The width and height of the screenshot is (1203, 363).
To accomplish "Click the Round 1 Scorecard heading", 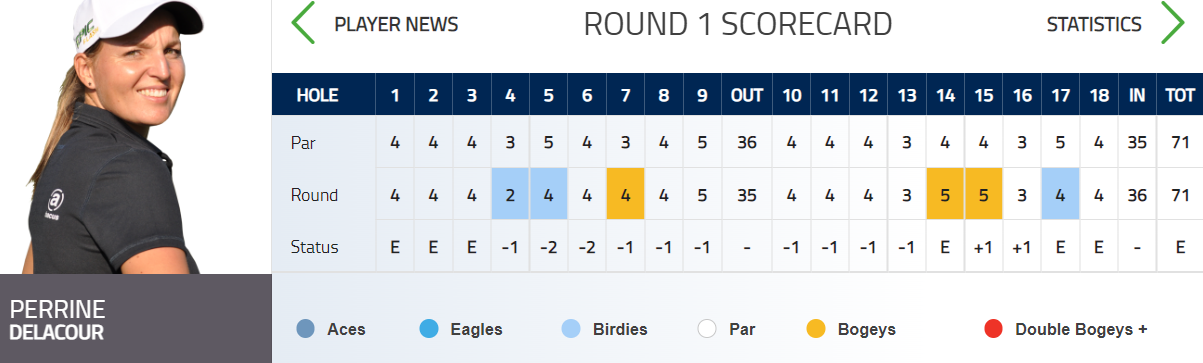I will point(737,24).
